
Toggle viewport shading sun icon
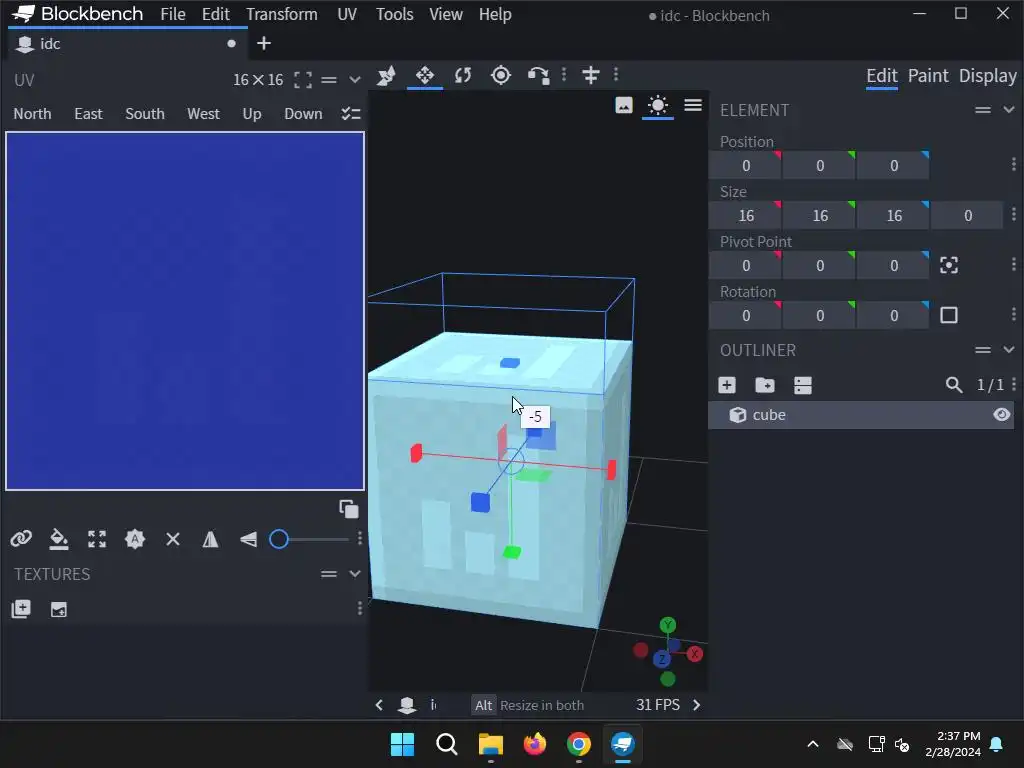tap(658, 105)
